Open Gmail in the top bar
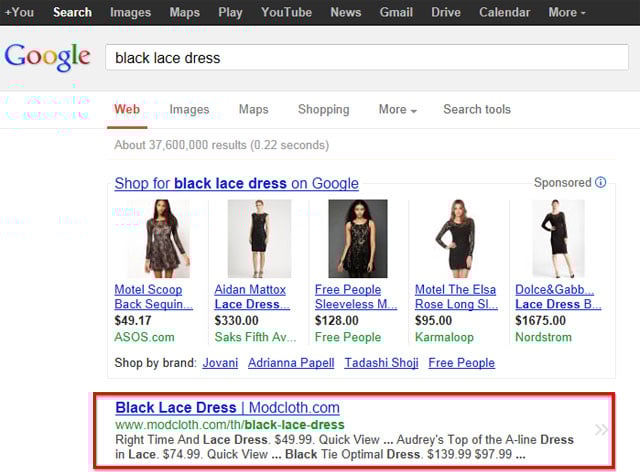 [396, 12]
